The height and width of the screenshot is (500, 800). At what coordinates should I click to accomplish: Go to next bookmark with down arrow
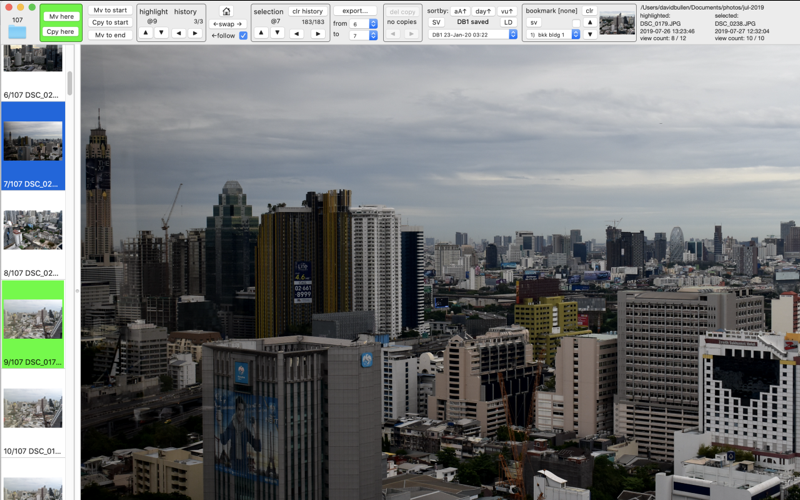point(590,34)
